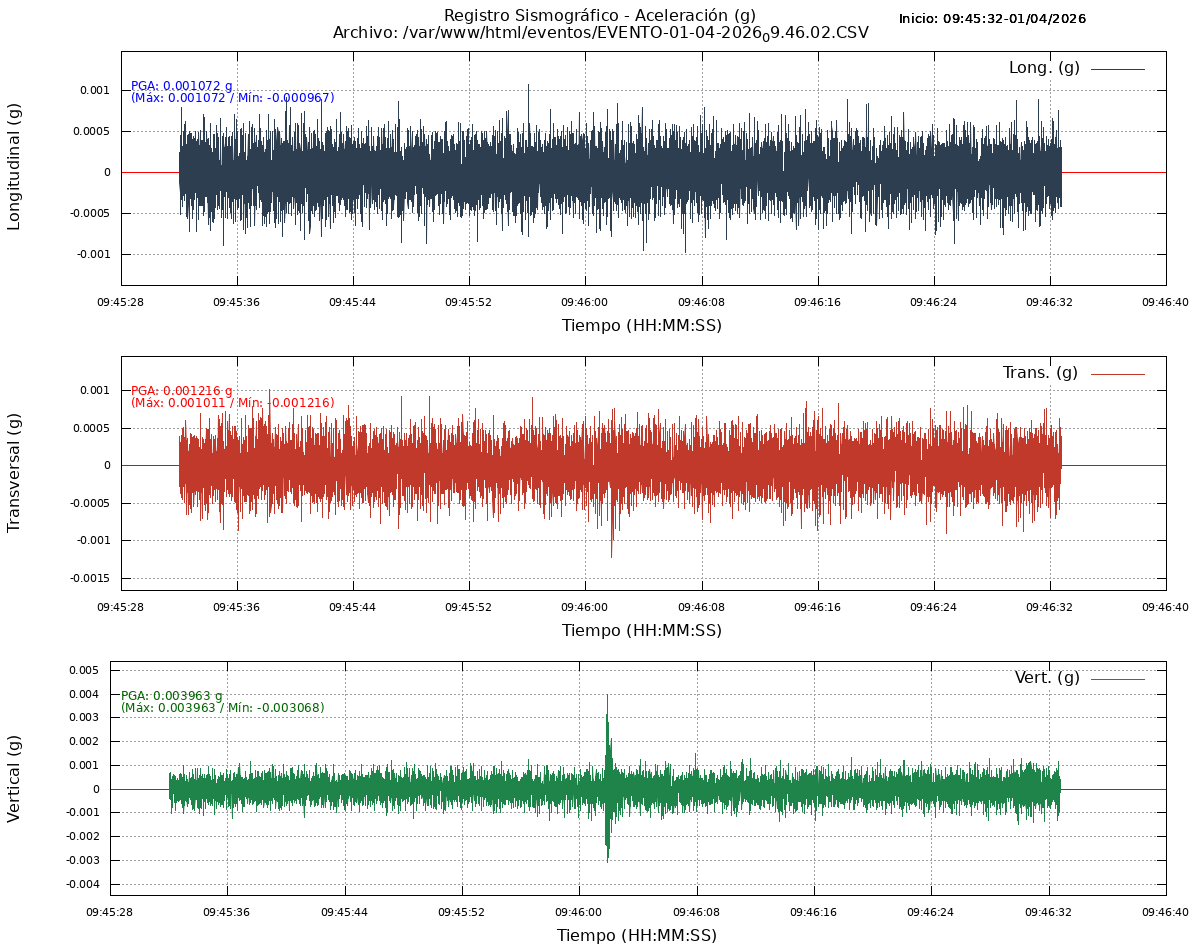Click 'Tiempo (HH:MM:SS)' label below Vertical plot
The height and width of the screenshot is (950, 1200).
pos(637,936)
